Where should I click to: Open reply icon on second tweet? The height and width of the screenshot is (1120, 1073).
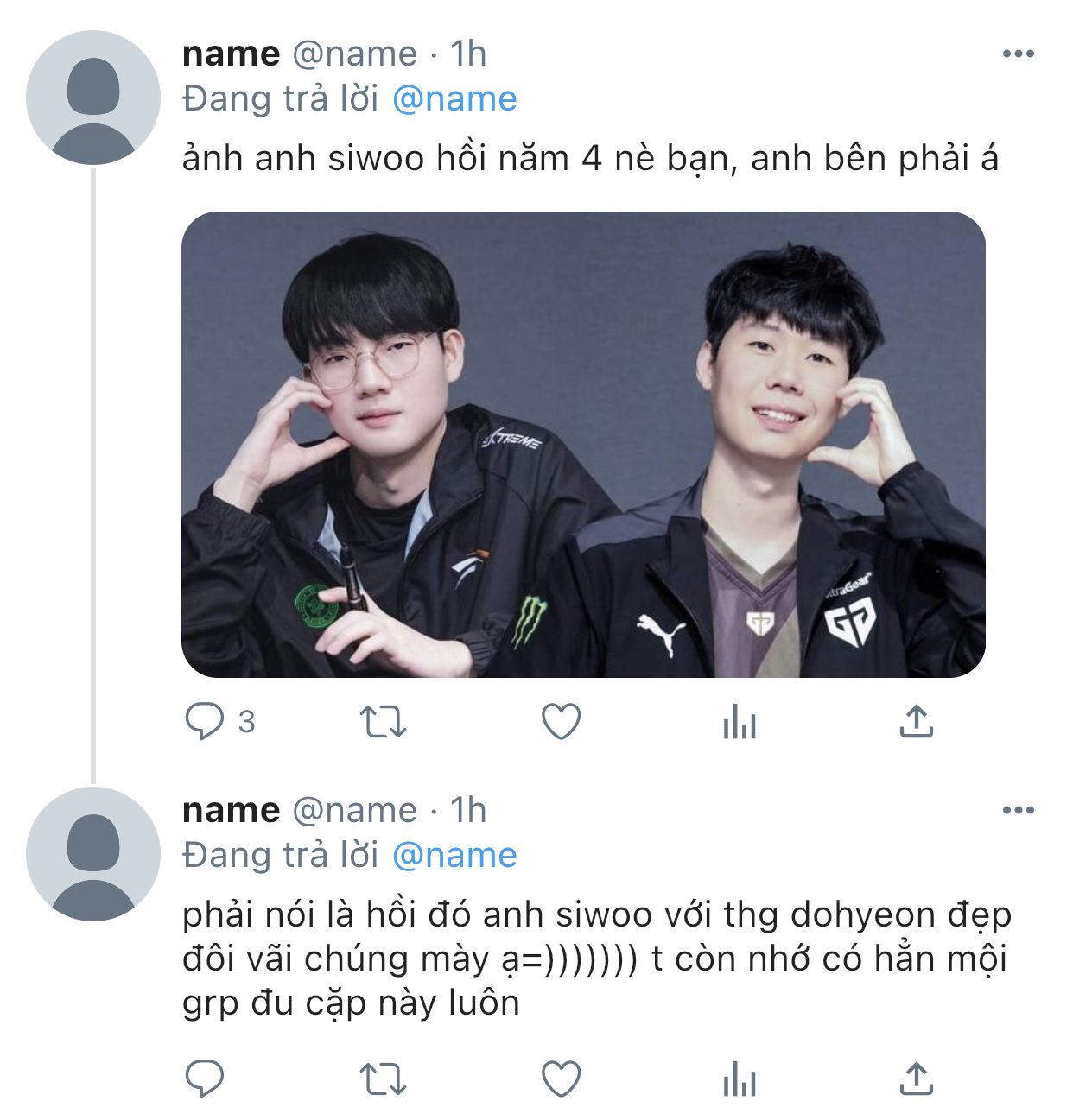tap(205, 1079)
